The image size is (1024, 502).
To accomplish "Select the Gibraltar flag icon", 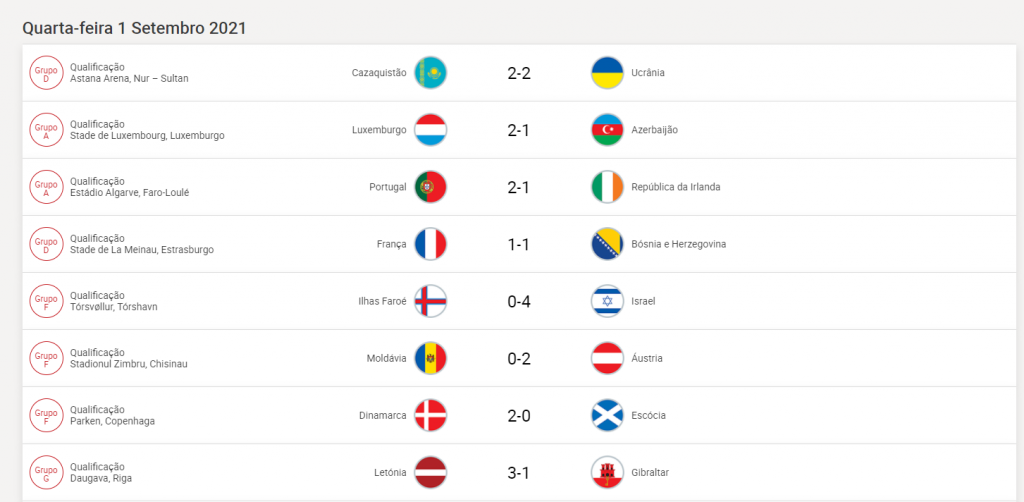I will tap(607, 473).
